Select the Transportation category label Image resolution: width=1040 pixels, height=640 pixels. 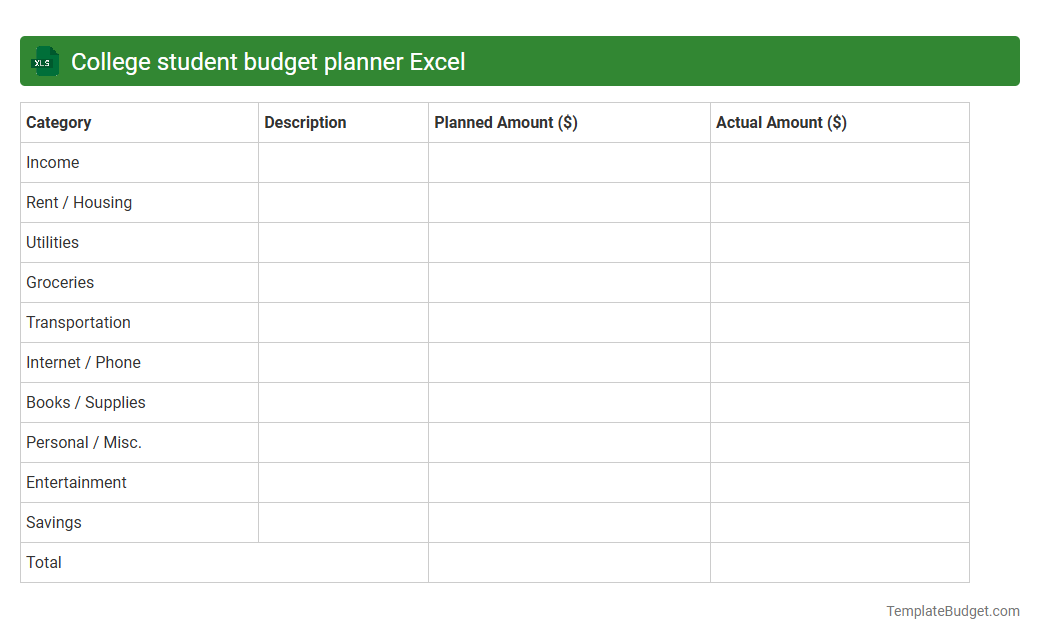pos(78,322)
